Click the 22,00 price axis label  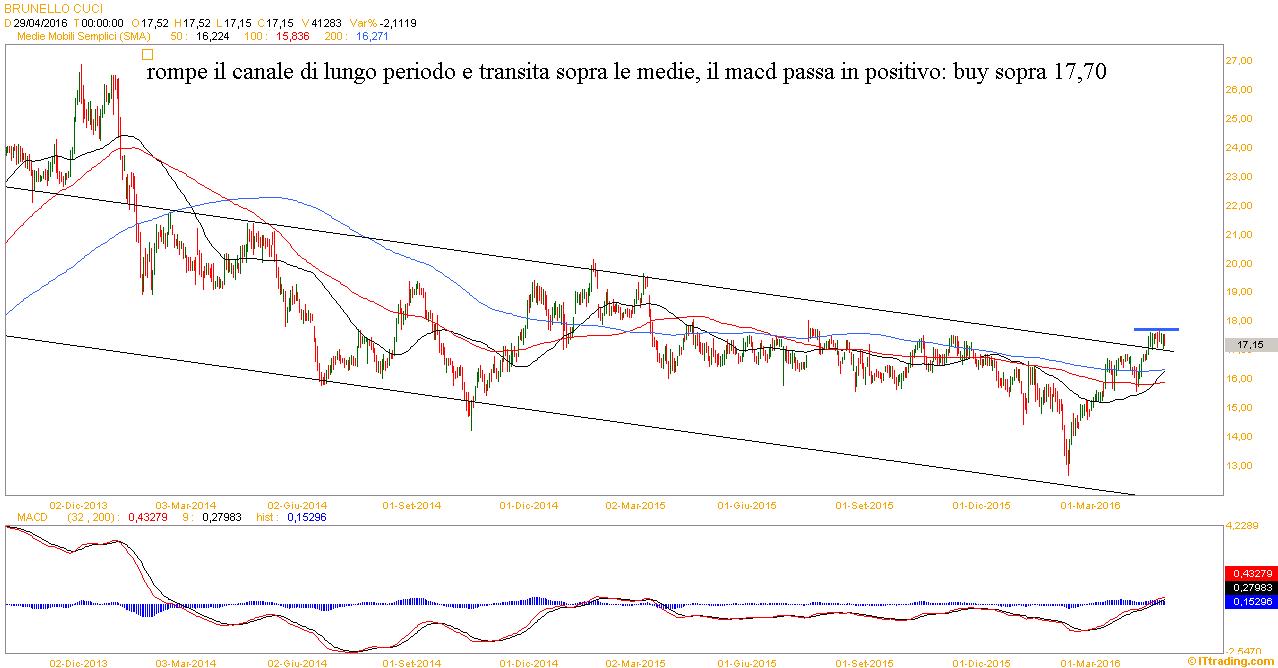(x=1239, y=206)
